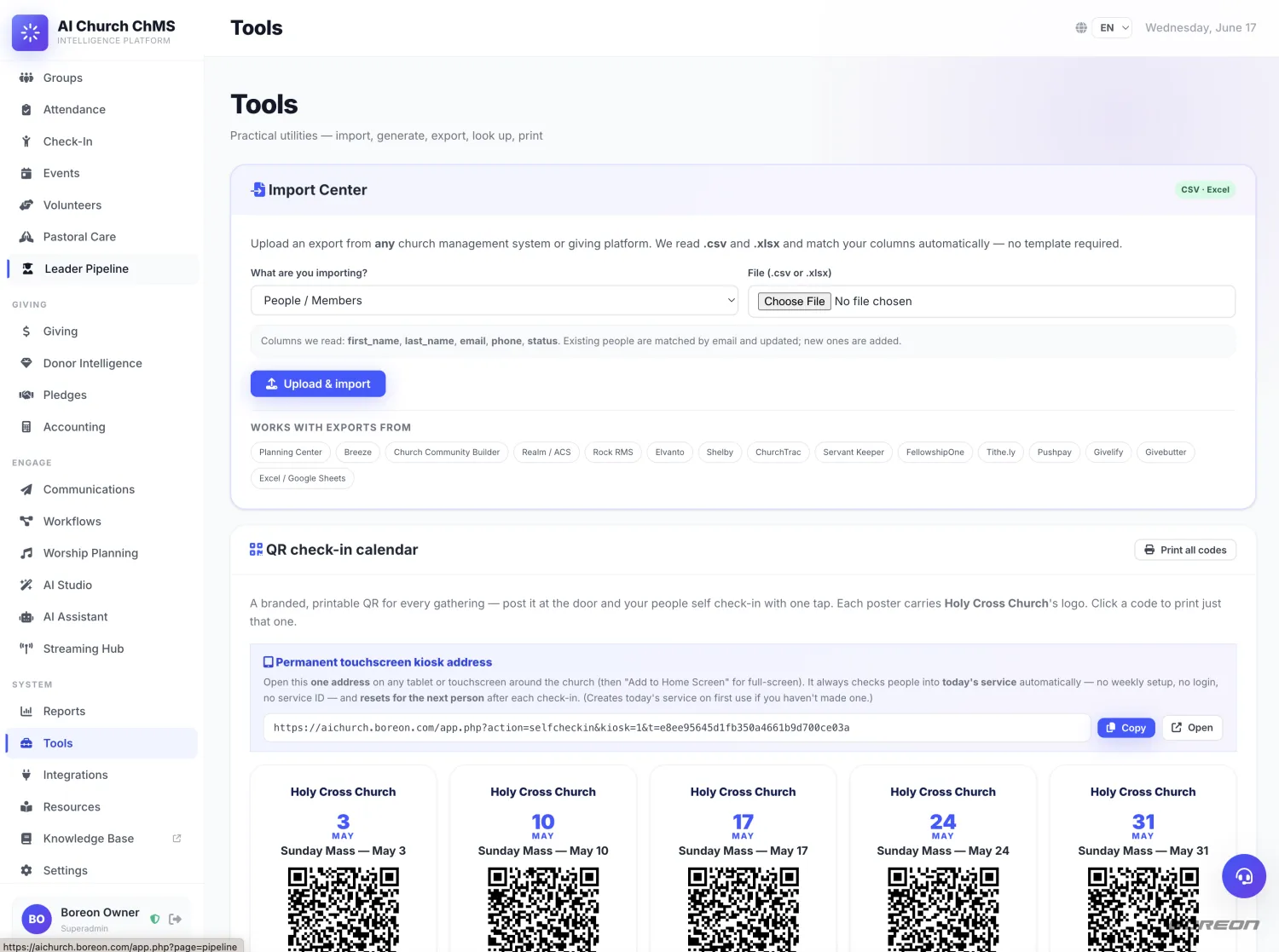Open the Leader Pipeline page
The width and height of the screenshot is (1279, 952).
coord(102,268)
